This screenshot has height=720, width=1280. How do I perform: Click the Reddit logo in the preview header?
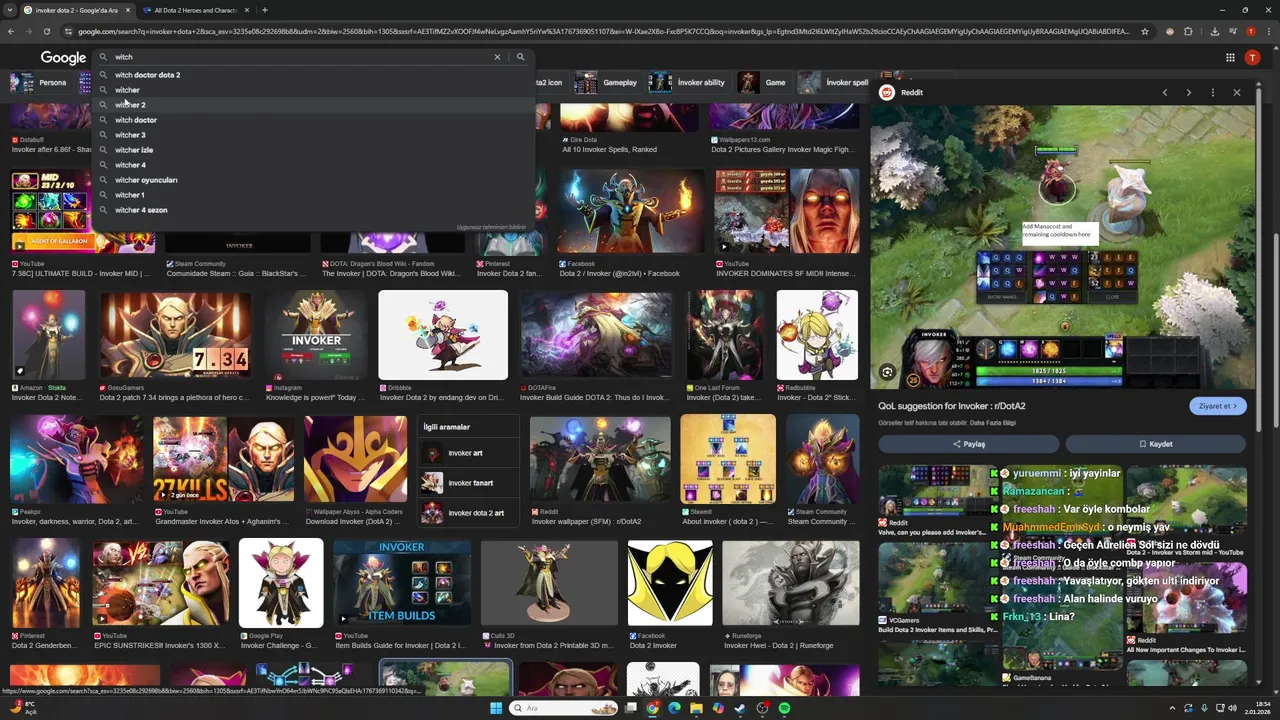pyautogui.click(x=886, y=92)
